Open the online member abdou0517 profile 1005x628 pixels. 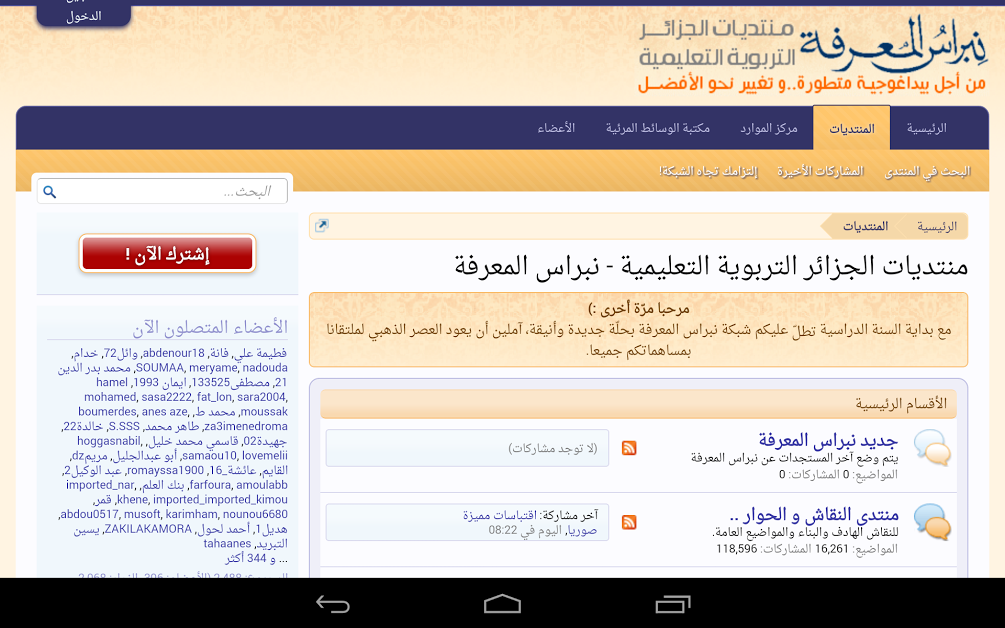coord(89,515)
